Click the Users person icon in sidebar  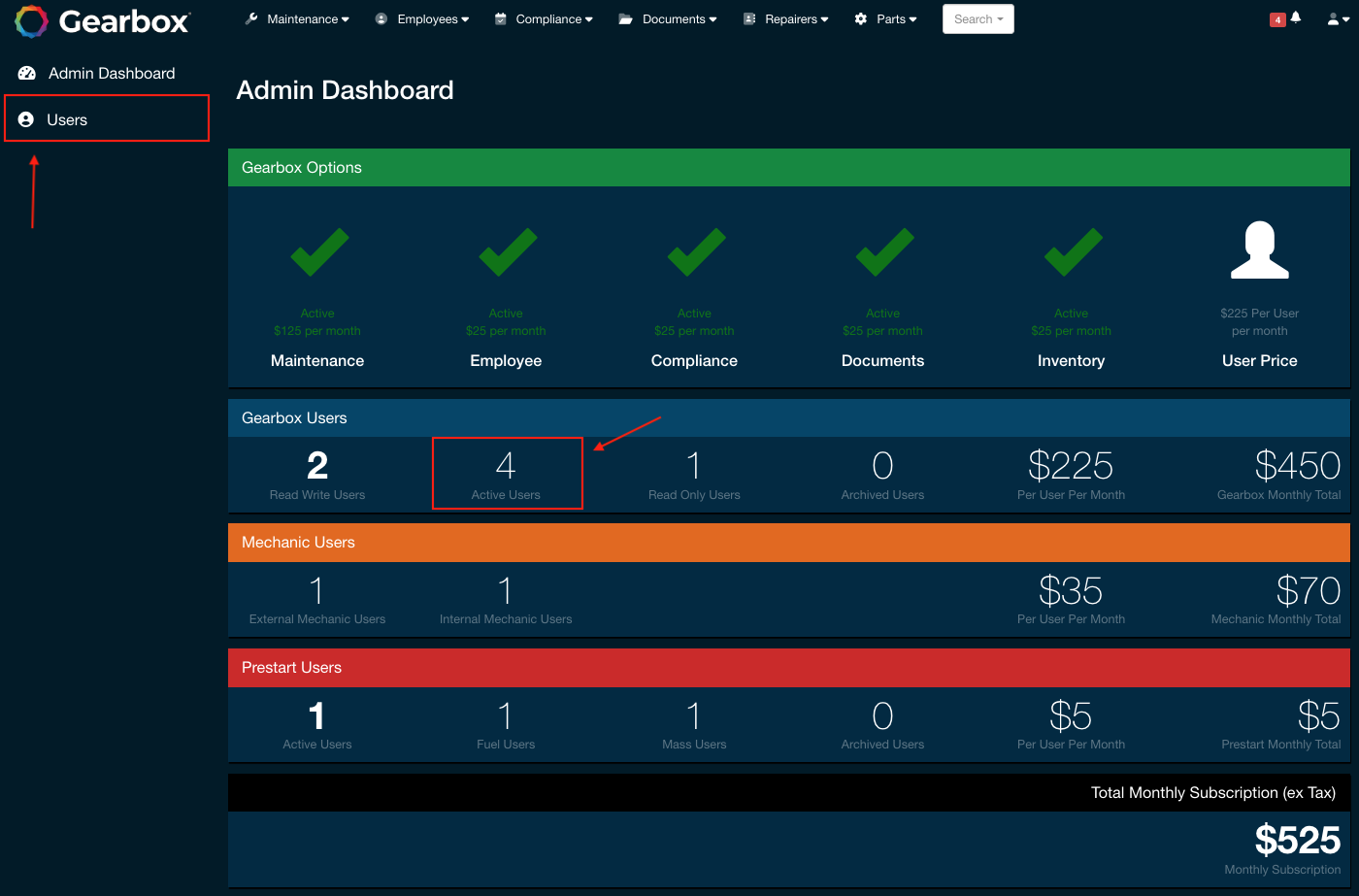[x=26, y=120]
